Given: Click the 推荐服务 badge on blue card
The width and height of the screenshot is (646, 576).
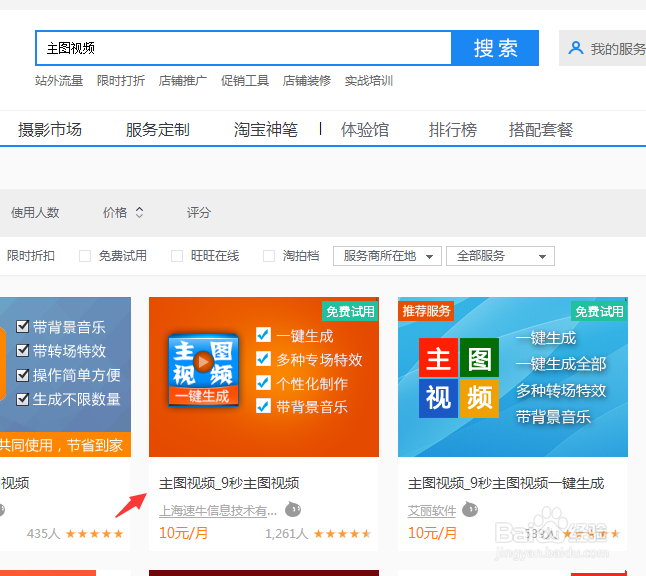Looking at the screenshot, I should pyautogui.click(x=426, y=311).
